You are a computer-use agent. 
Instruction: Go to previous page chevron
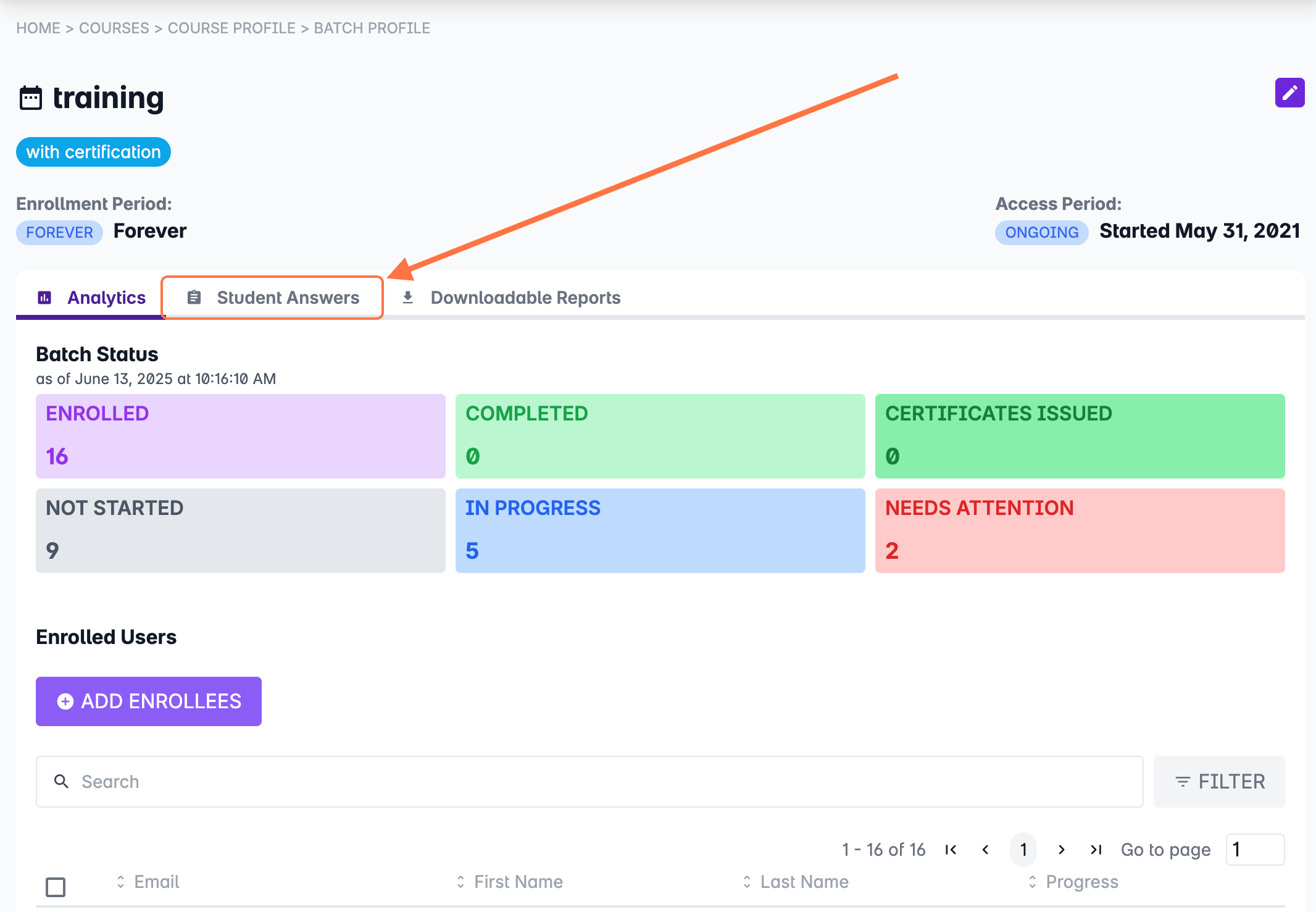pyautogui.click(x=986, y=850)
